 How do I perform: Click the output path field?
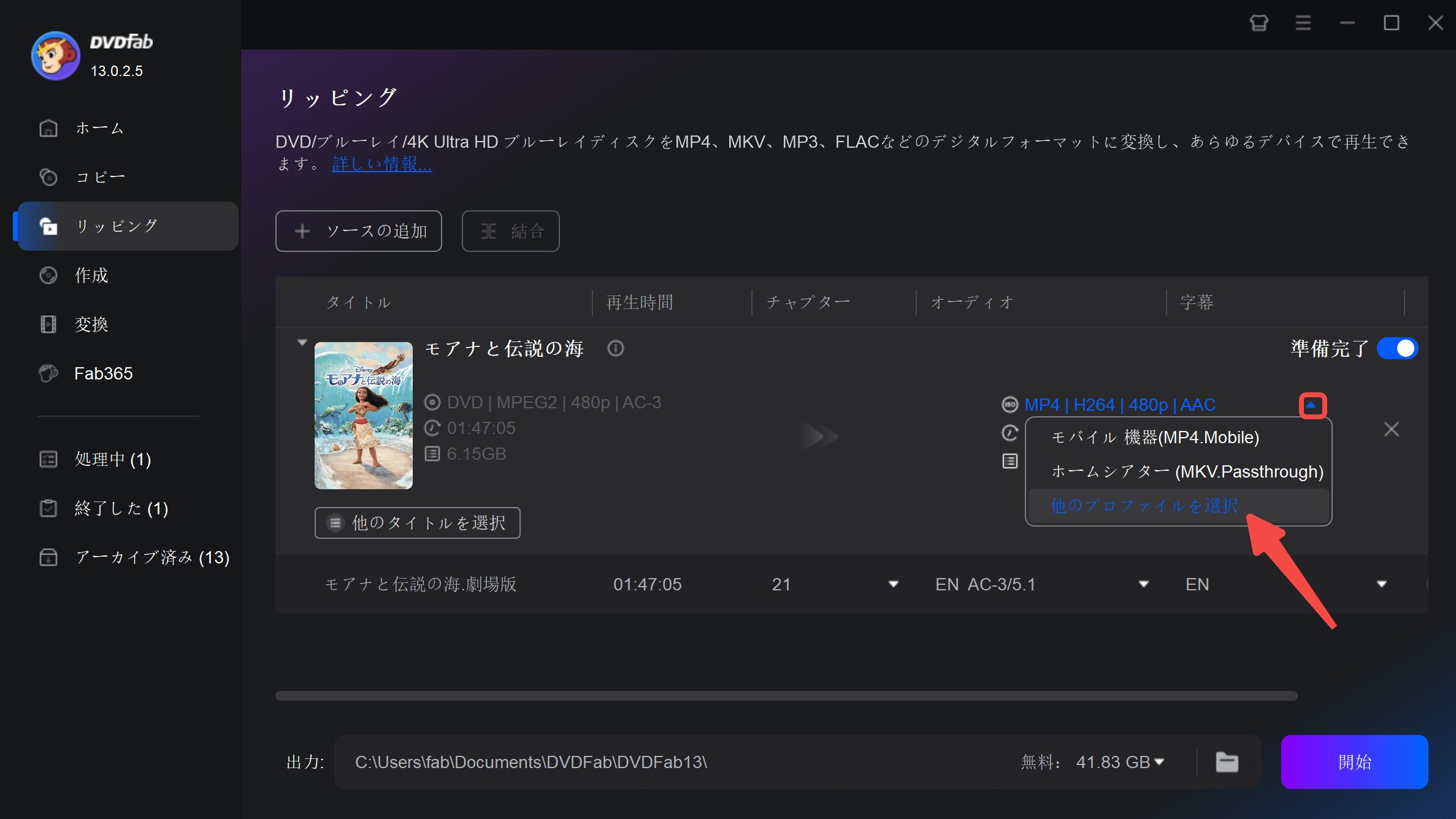675,762
